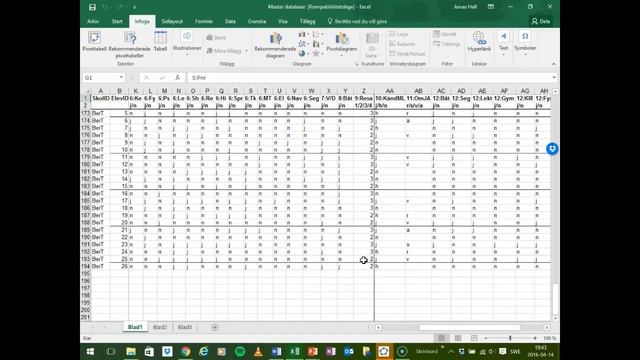Select row header 194

86,266
